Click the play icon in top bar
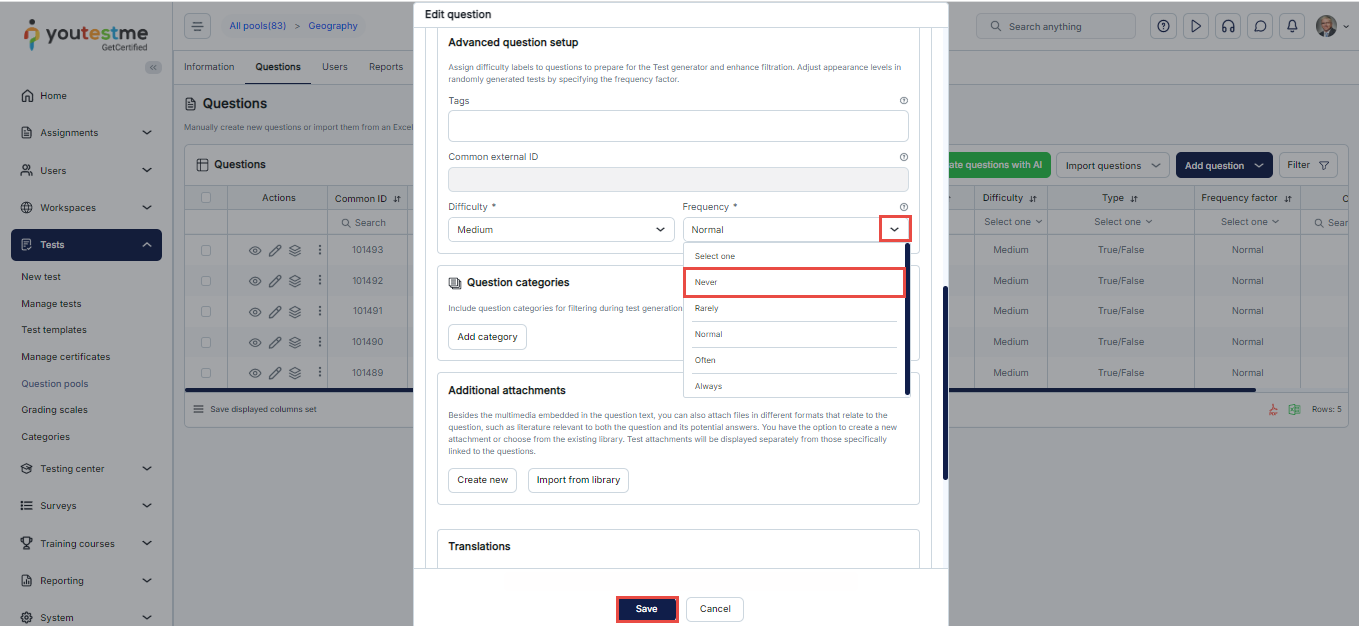Image resolution: width=1359 pixels, height=626 pixels. click(x=1195, y=27)
